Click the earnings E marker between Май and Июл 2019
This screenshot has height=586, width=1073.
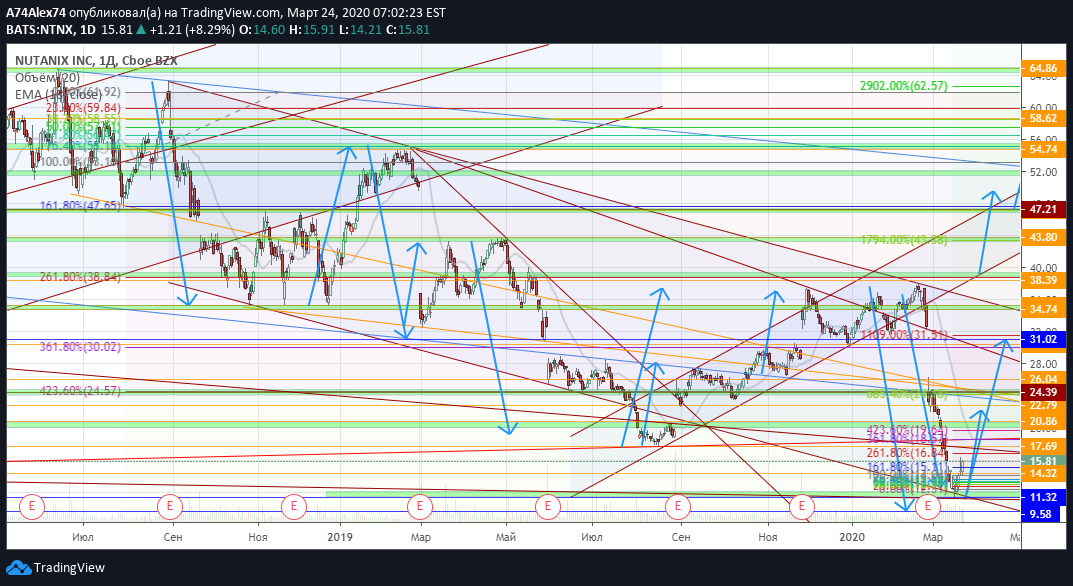tap(547, 507)
